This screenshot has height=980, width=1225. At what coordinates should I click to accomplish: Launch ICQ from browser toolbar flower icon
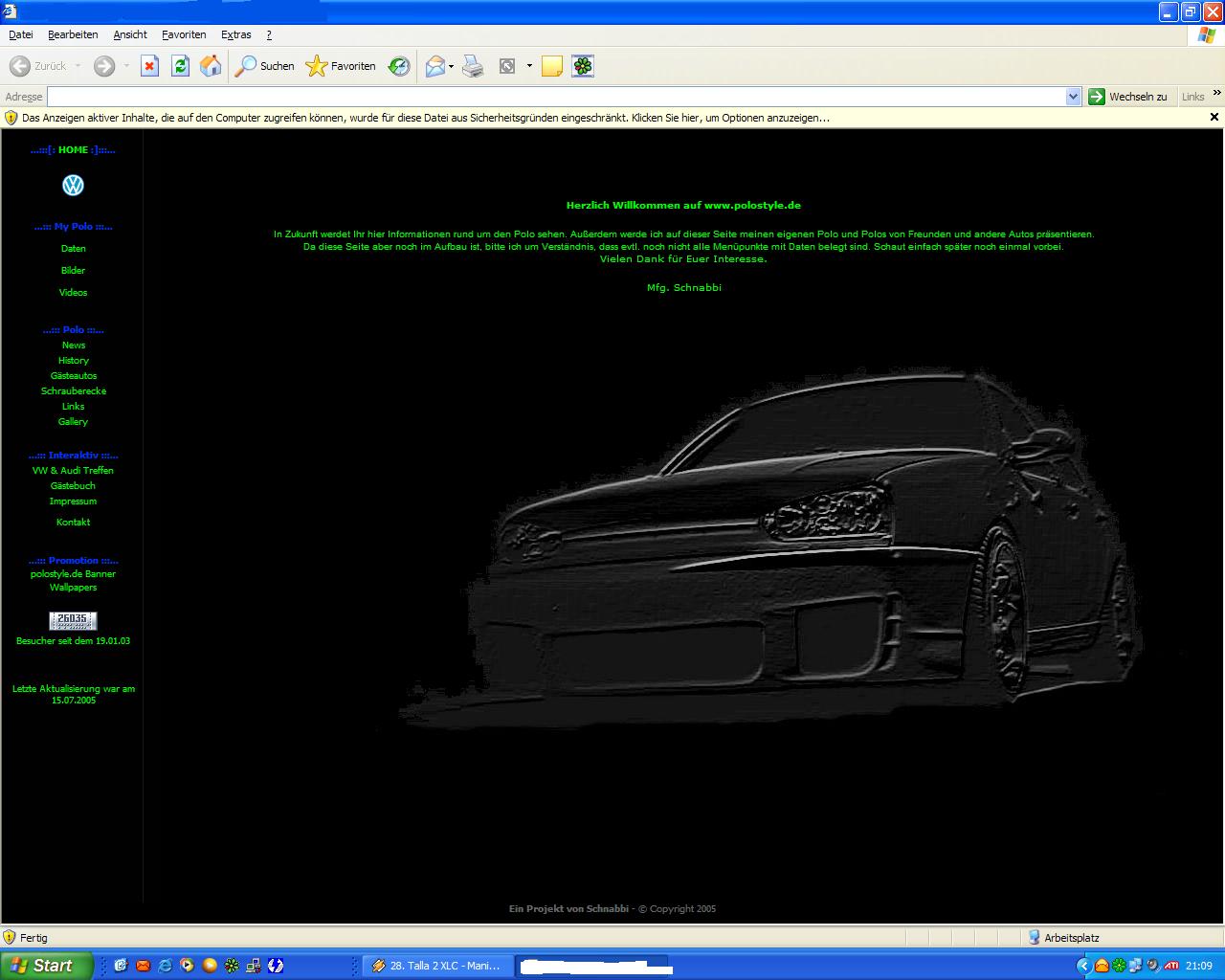(583, 66)
